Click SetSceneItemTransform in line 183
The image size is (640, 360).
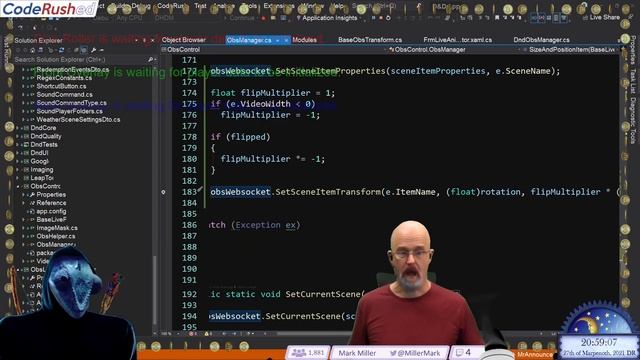click(328, 192)
